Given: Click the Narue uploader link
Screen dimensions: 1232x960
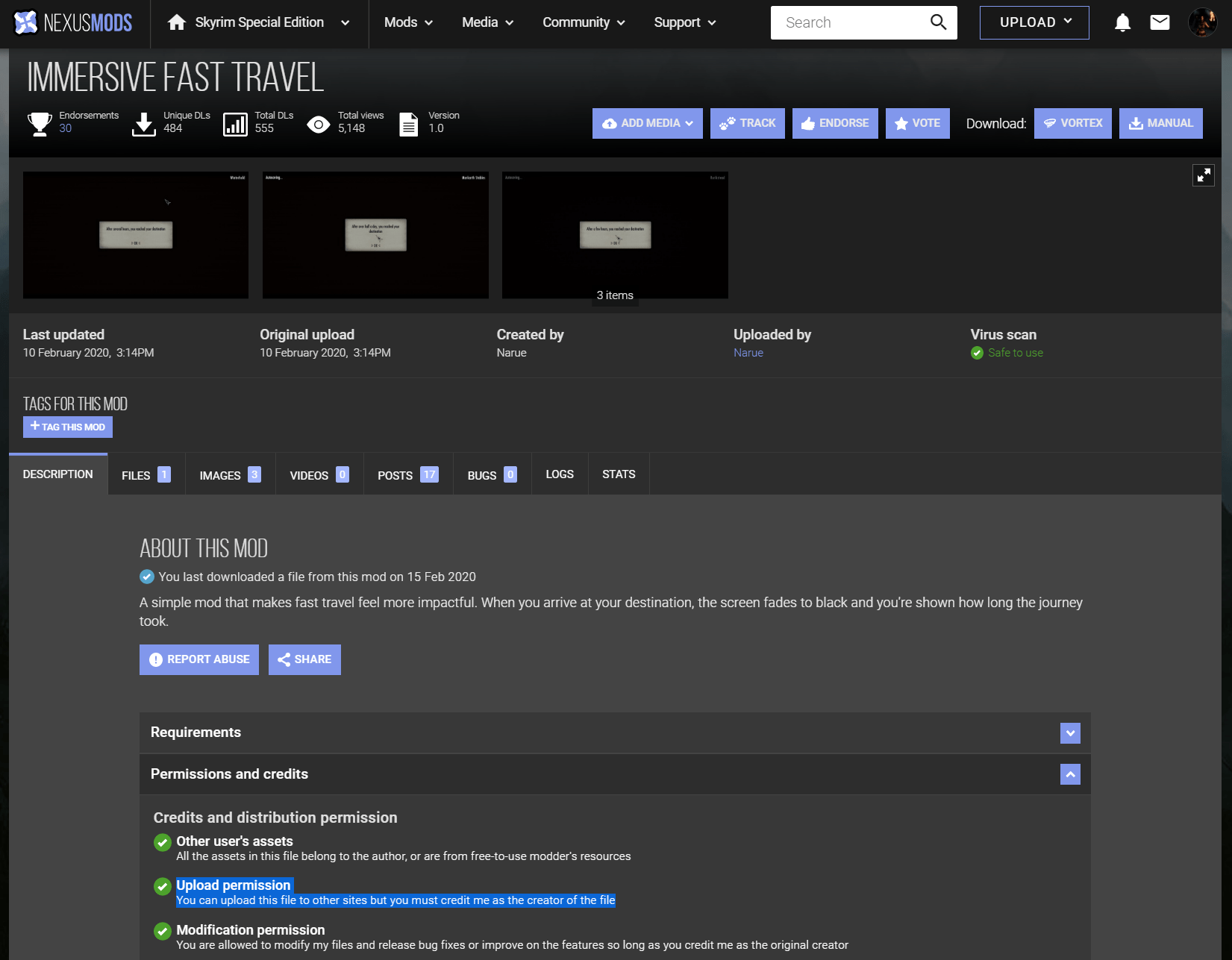Looking at the screenshot, I should pos(748,353).
